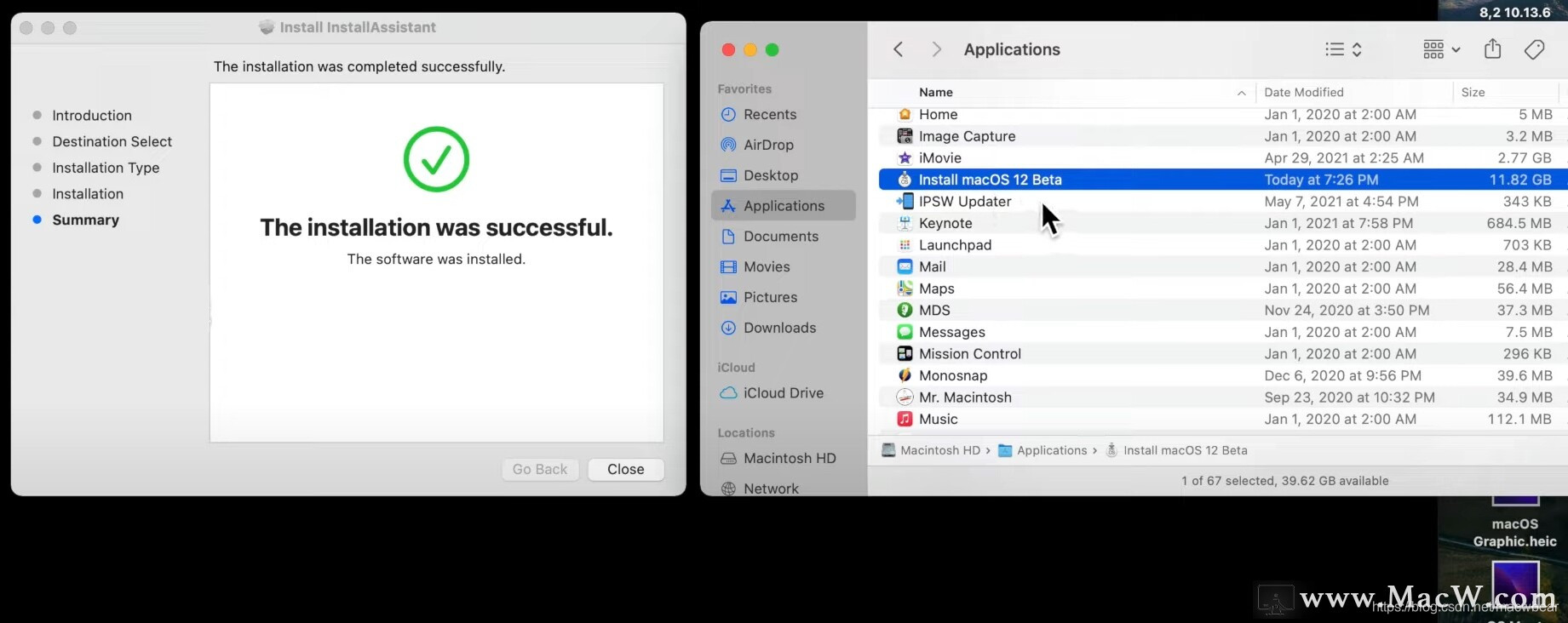Select Applications in the sidebar

pos(783,206)
